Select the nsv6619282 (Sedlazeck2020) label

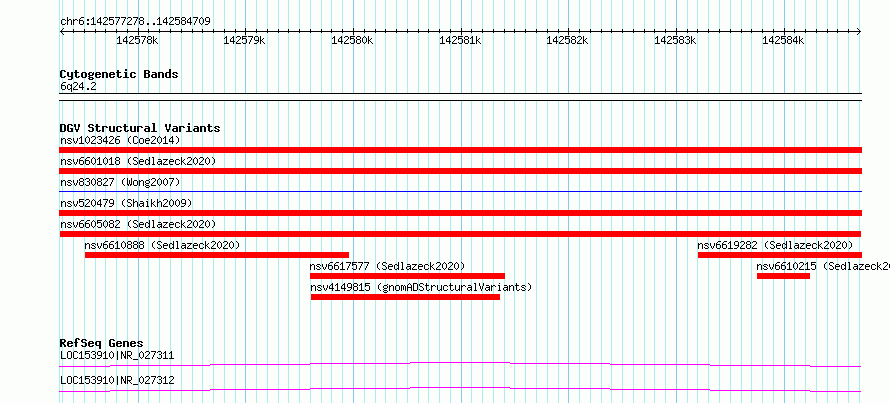coord(775,245)
